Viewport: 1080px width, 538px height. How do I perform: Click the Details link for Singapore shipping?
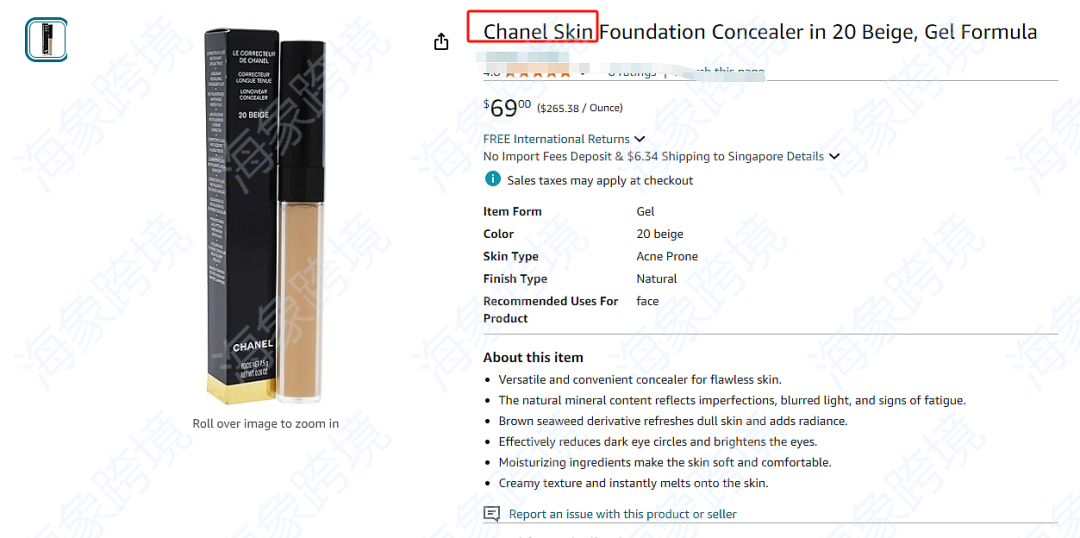[805, 156]
